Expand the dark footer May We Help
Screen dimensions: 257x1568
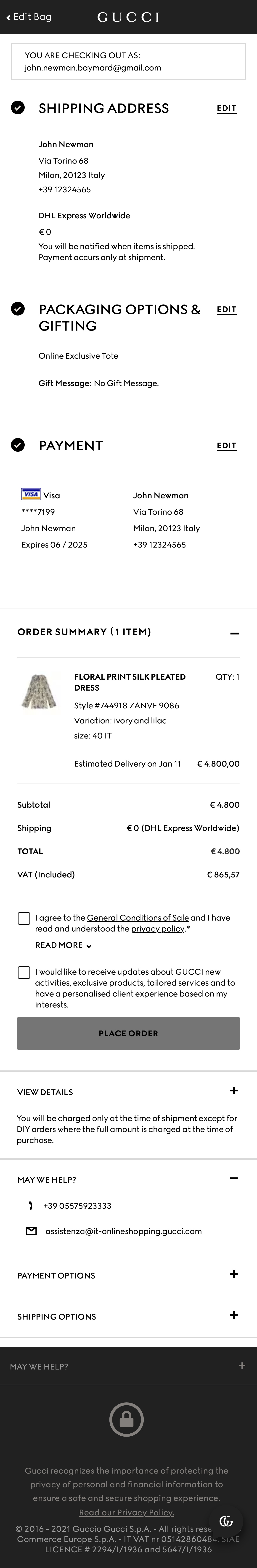pos(242,1365)
